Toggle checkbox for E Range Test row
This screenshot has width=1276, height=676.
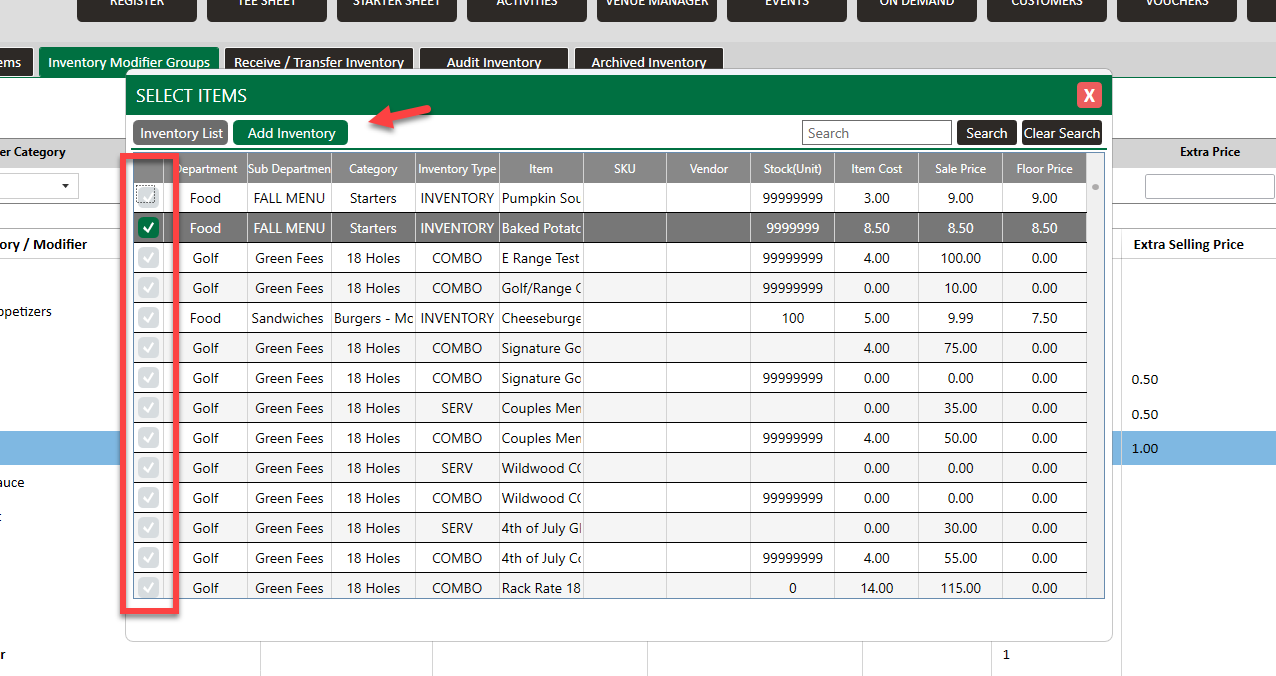click(x=148, y=258)
